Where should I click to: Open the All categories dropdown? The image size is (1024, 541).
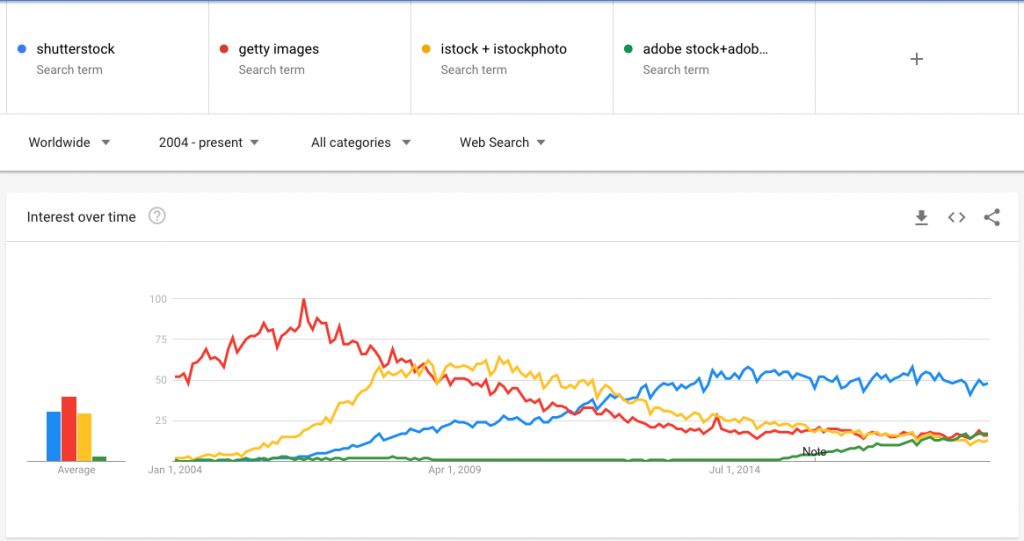point(360,142)
